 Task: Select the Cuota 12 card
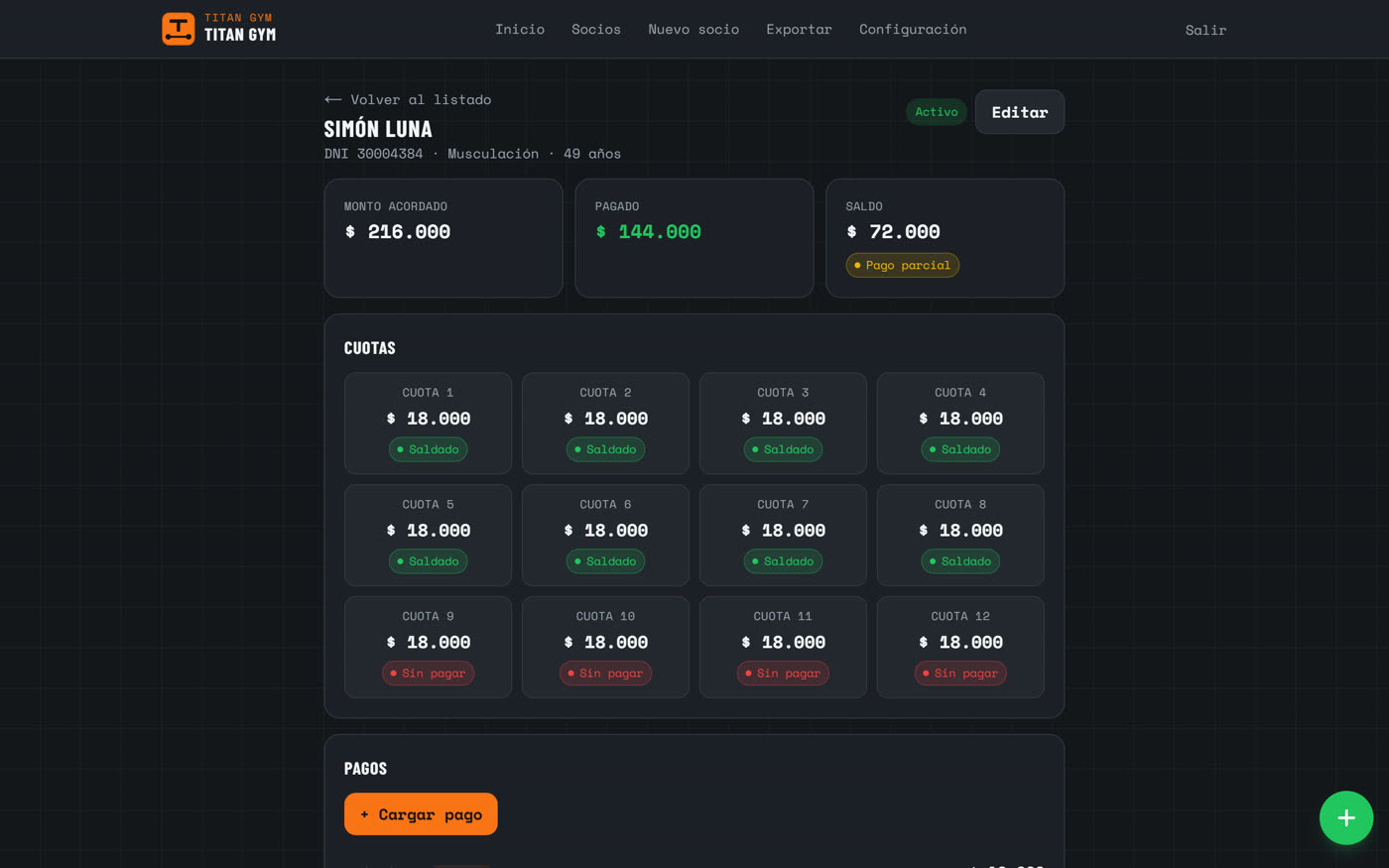960,647
